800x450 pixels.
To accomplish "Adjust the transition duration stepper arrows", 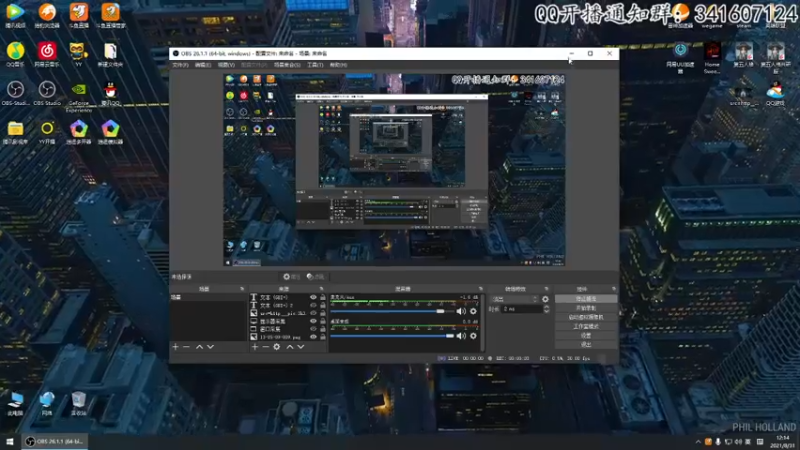I will [x=546, y=309].
